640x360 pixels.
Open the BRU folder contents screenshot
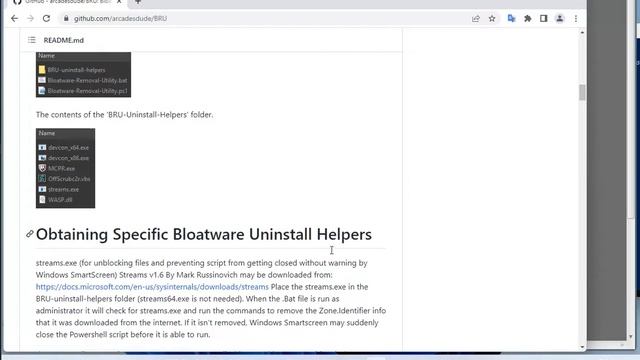[83, 74]
